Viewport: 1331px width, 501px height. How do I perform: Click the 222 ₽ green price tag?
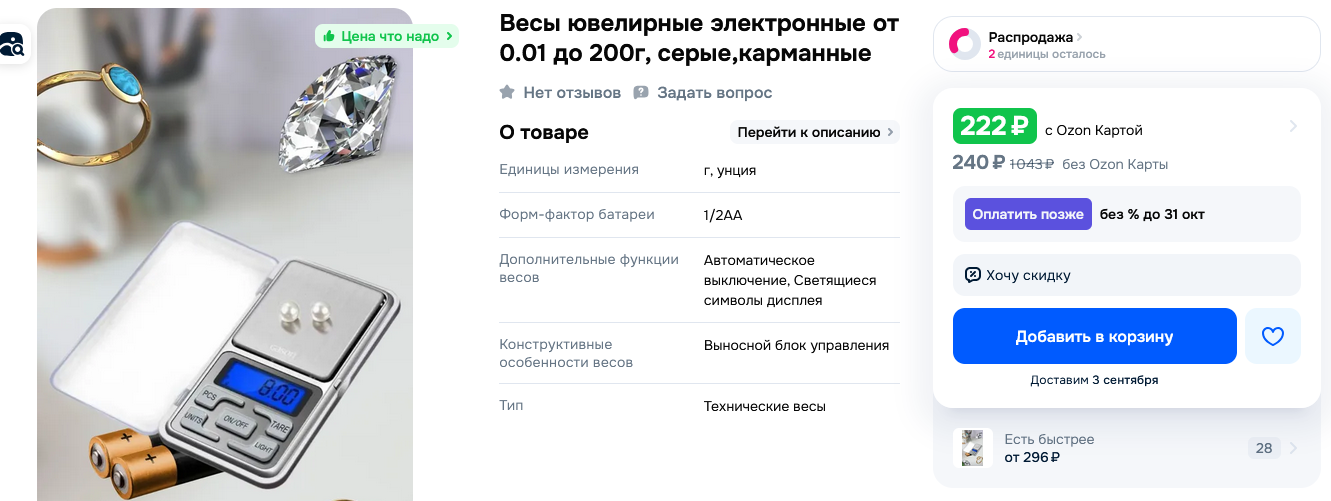(994, 127)
